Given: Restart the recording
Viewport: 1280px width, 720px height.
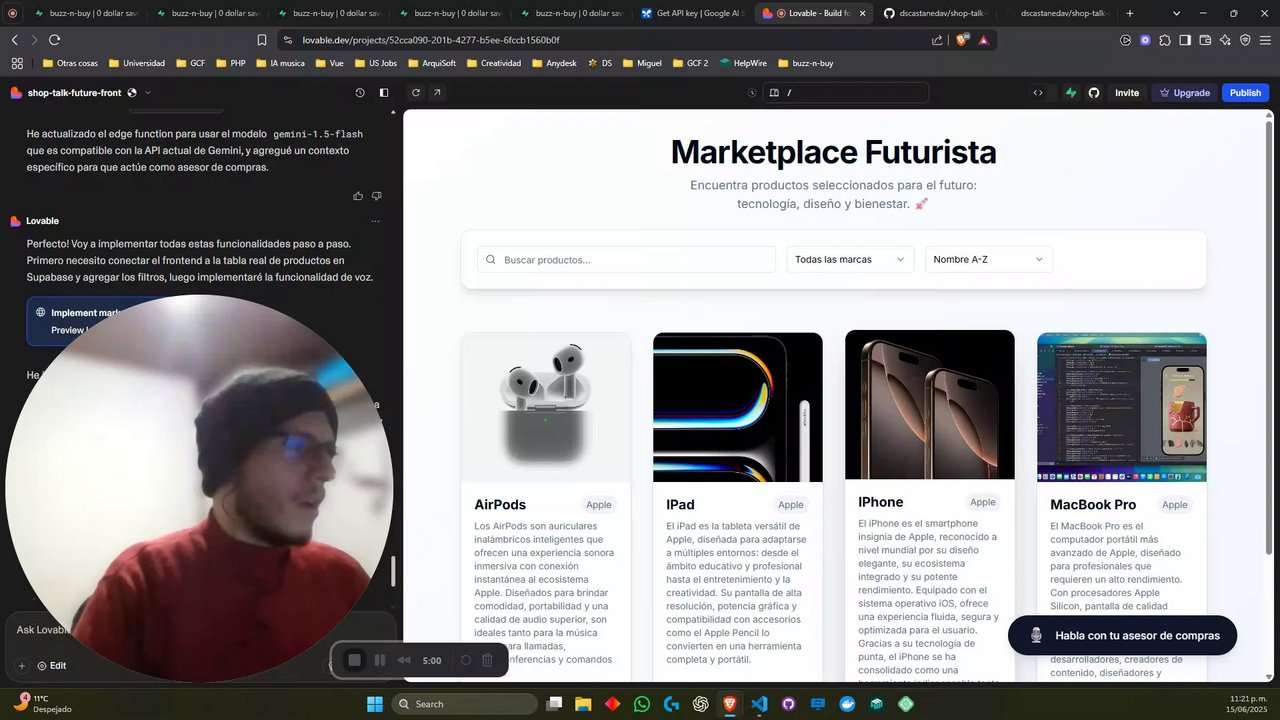Looking at the screenshot, I should coord(465,660).
